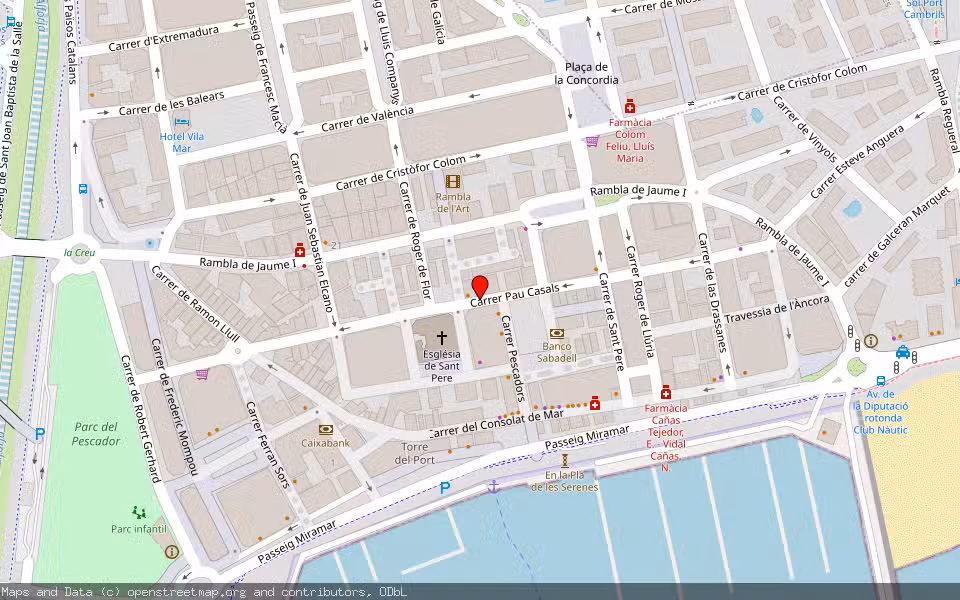The image size is (960, 600).
Task: Select the Rambla Regueral label
Action: click(x=943, y=110)
